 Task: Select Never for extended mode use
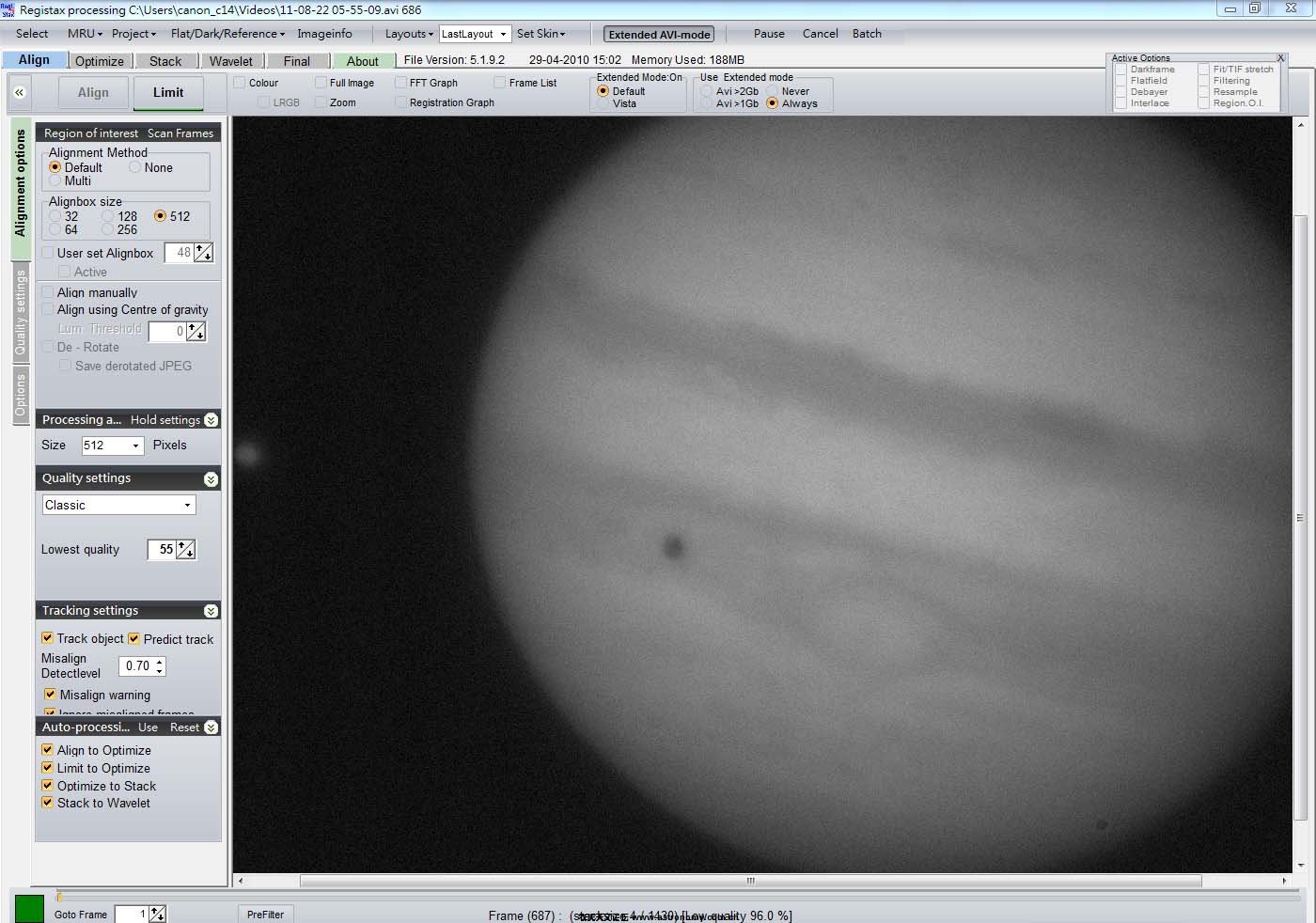point(773,91)
